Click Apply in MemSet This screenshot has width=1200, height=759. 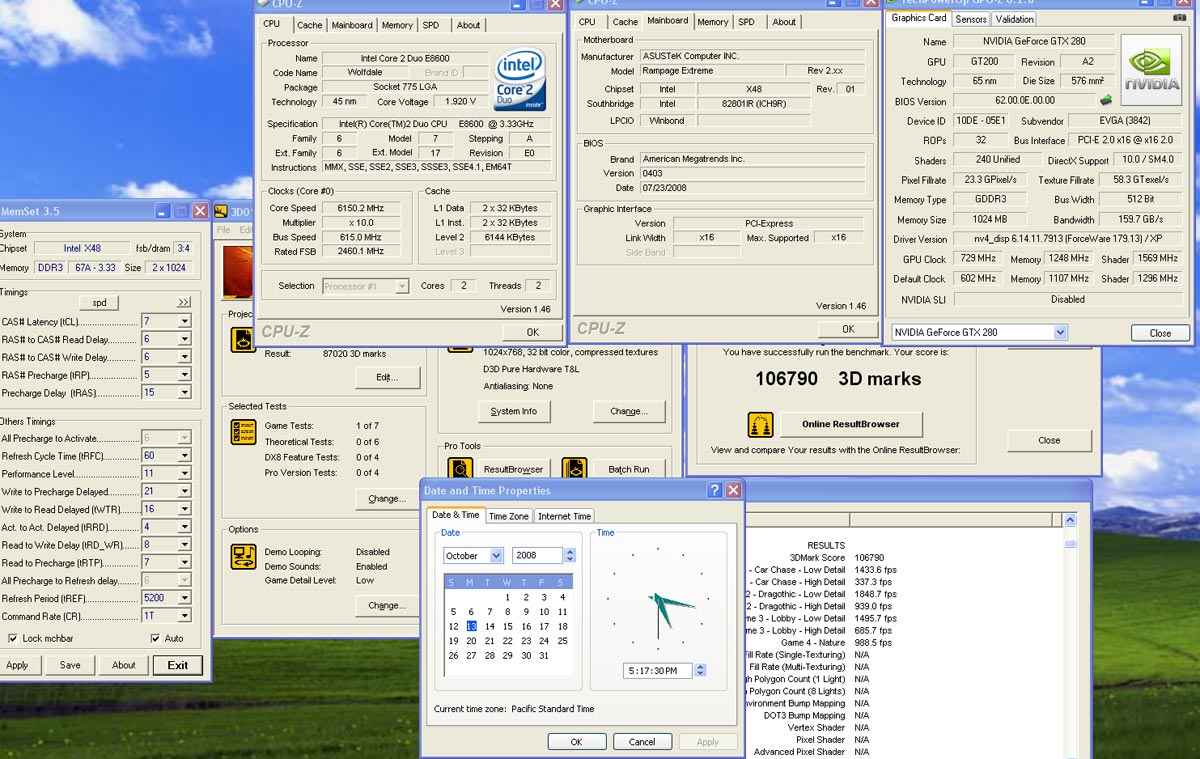click(x=17, y=665)
